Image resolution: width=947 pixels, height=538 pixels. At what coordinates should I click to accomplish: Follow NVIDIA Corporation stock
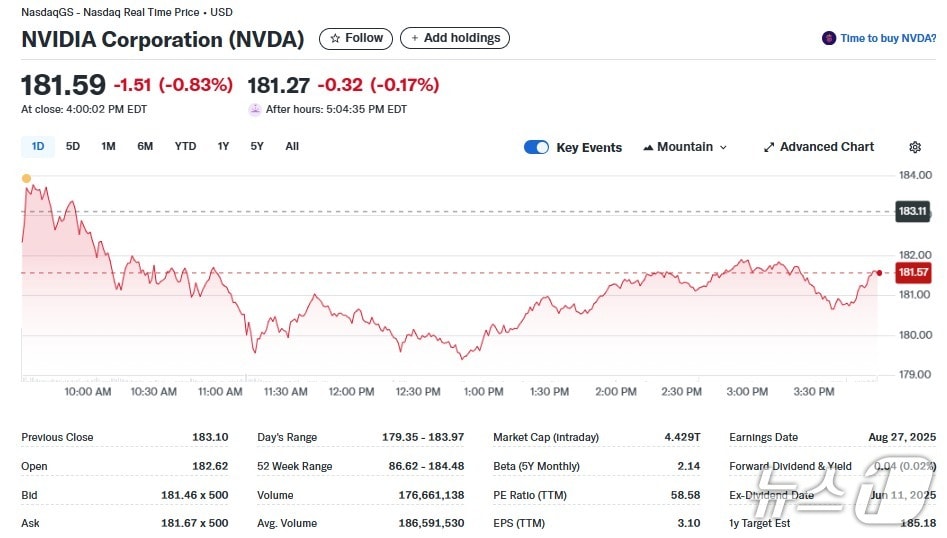356,38
